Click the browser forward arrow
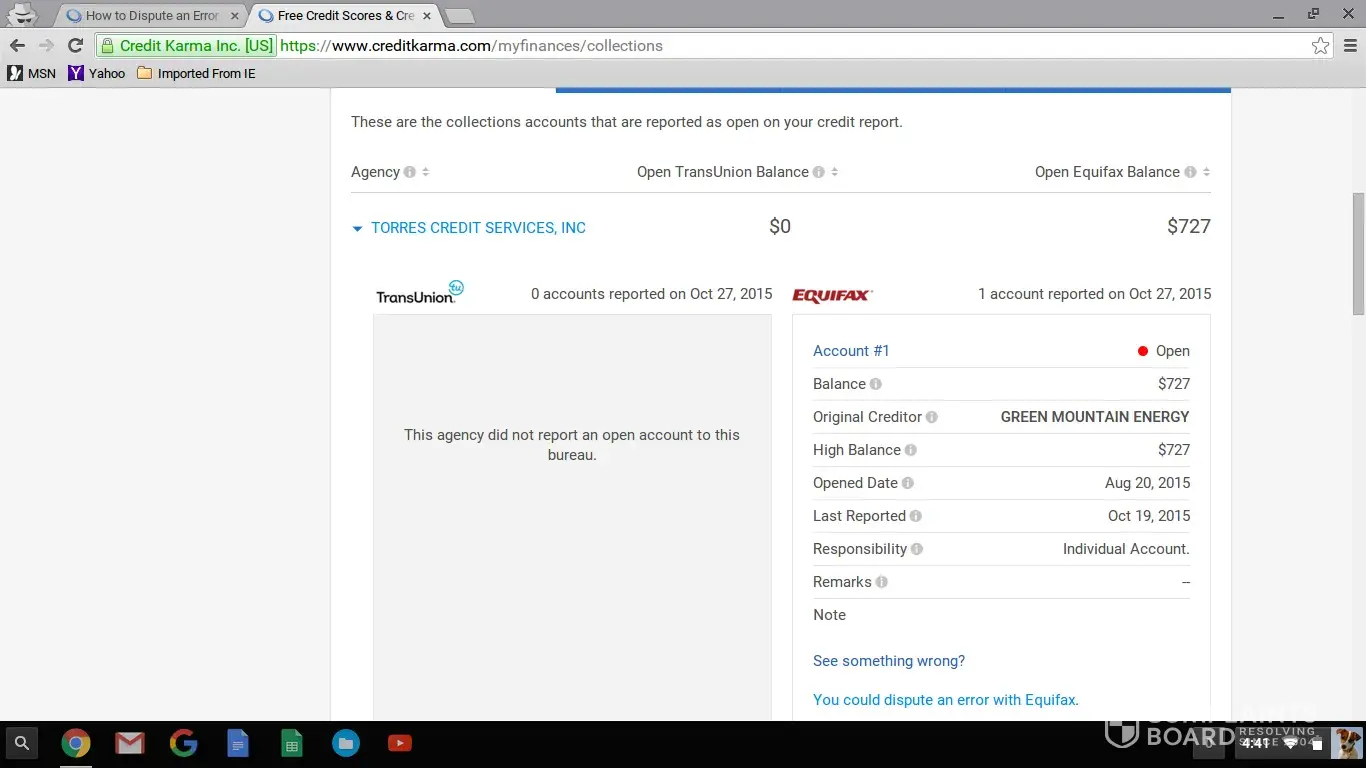This screenshot has height=768, width=1366. coord(46,46)
